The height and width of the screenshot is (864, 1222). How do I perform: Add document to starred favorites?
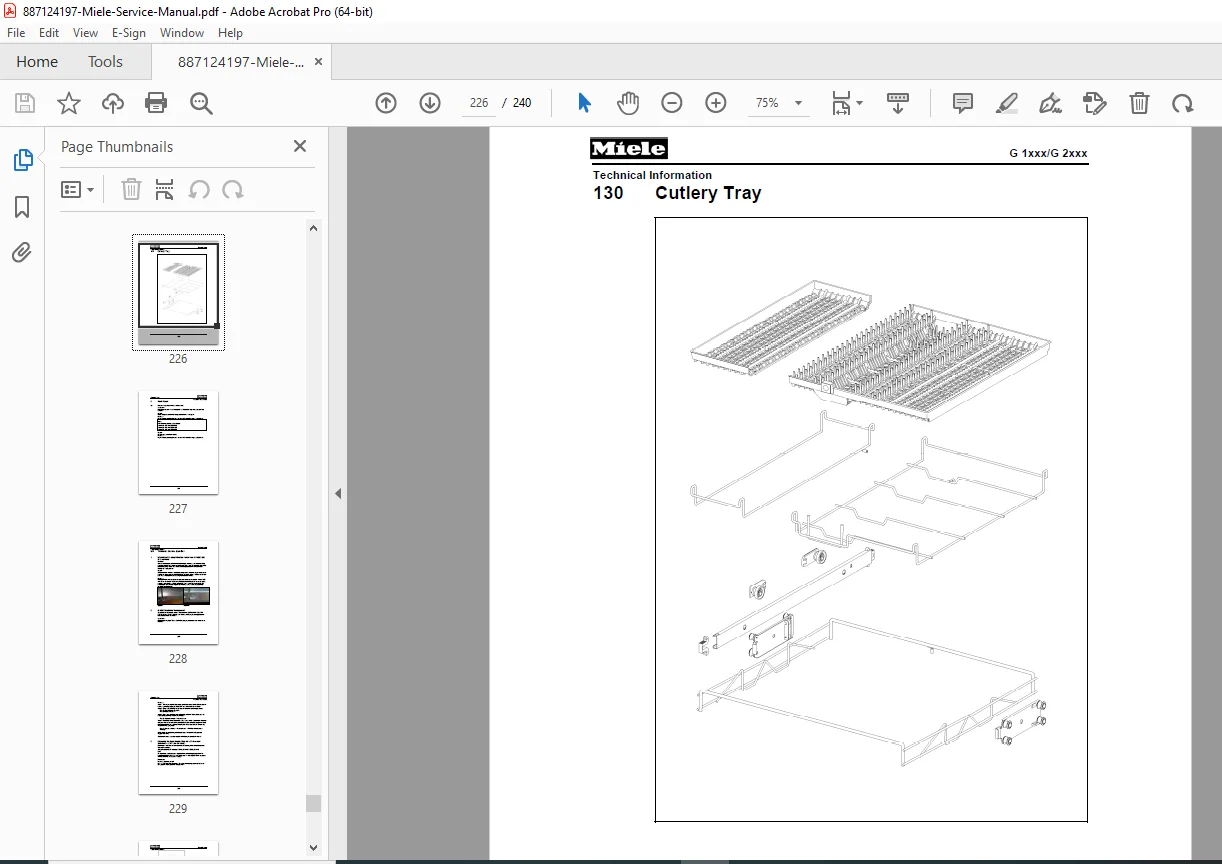(69, 103)
